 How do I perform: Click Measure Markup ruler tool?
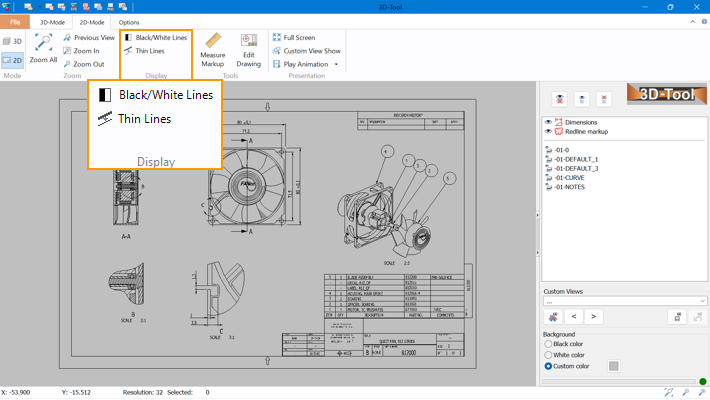click(x=212, y=40)
